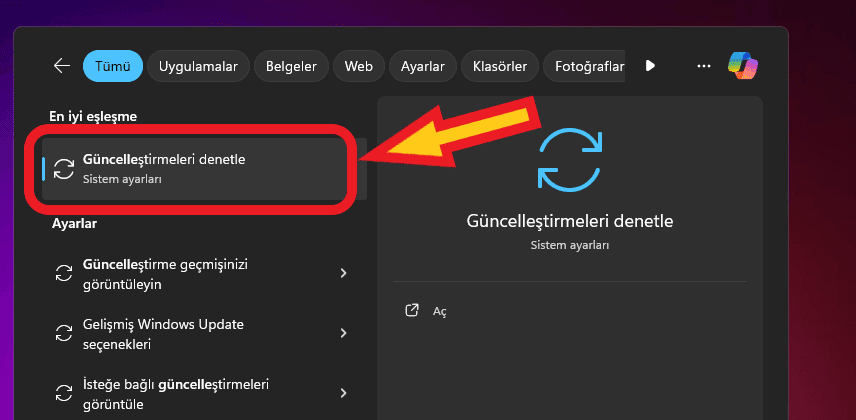Click sync icon next to Güncelleştirme geçmişinizi görüntüleyin
The width and height of the screenshot is (856, 420).
click(64, 274)
